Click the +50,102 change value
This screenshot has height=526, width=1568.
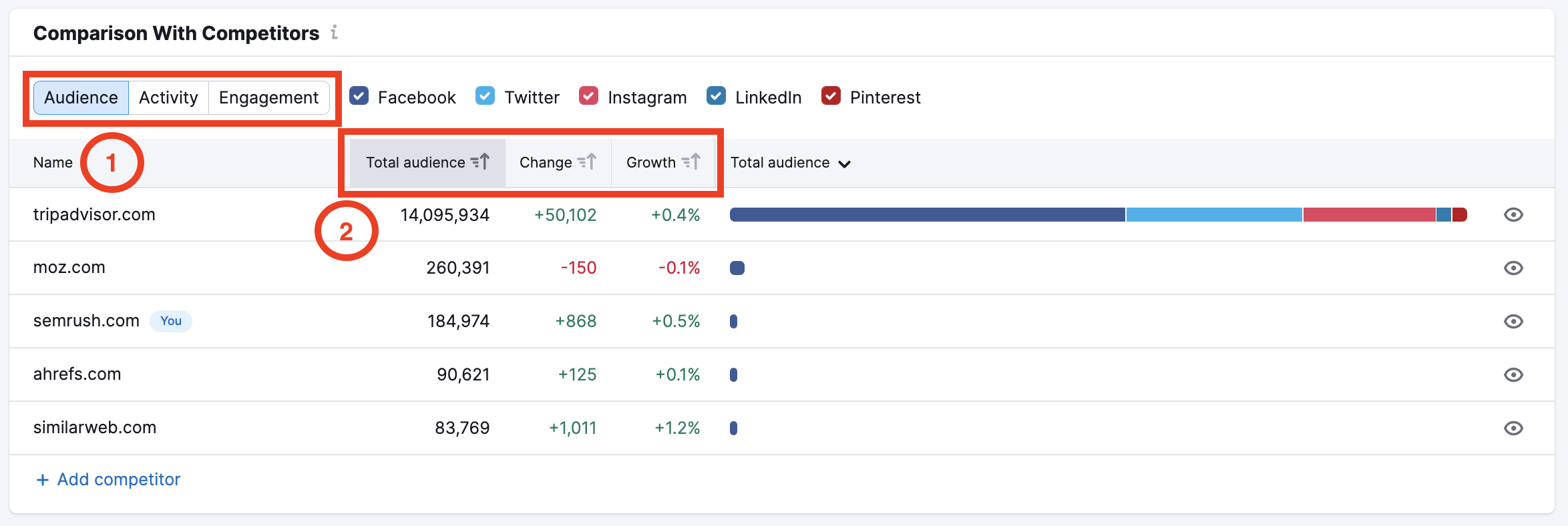566,215
